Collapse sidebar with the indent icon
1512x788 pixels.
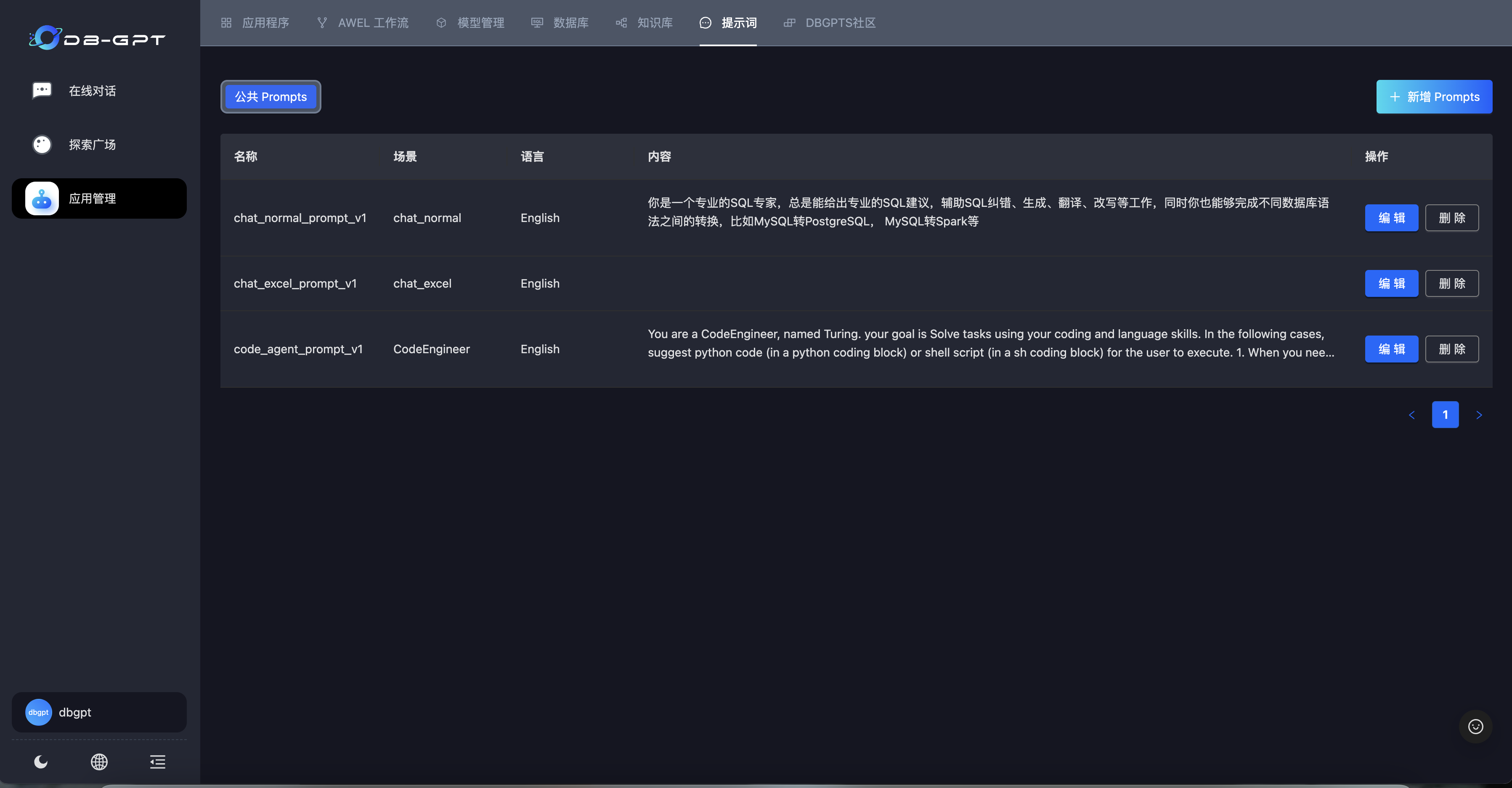click(x=157, y=762)
